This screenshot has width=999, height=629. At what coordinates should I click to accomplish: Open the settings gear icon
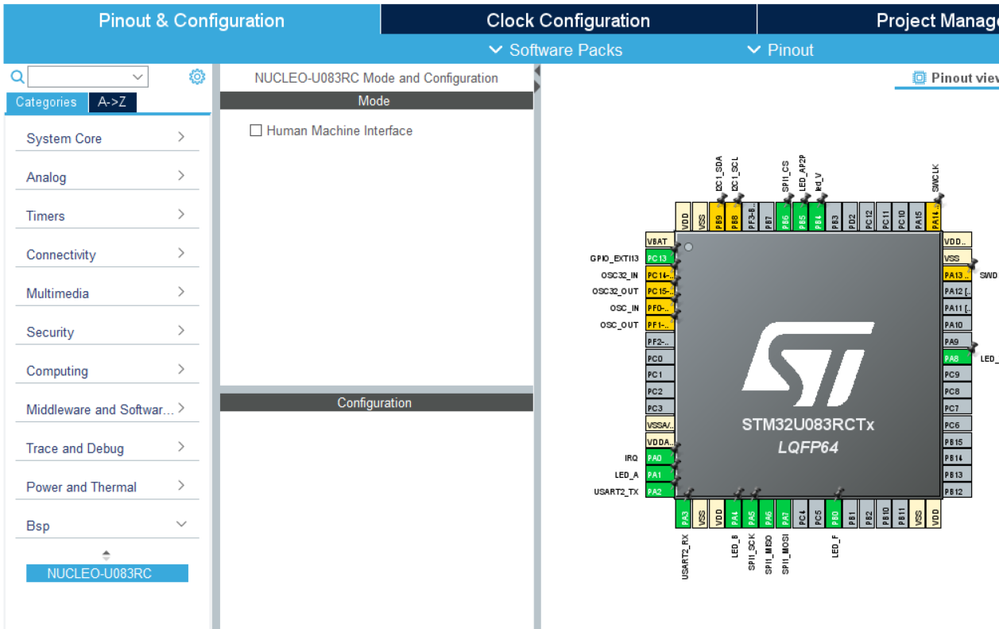[197, 77]
